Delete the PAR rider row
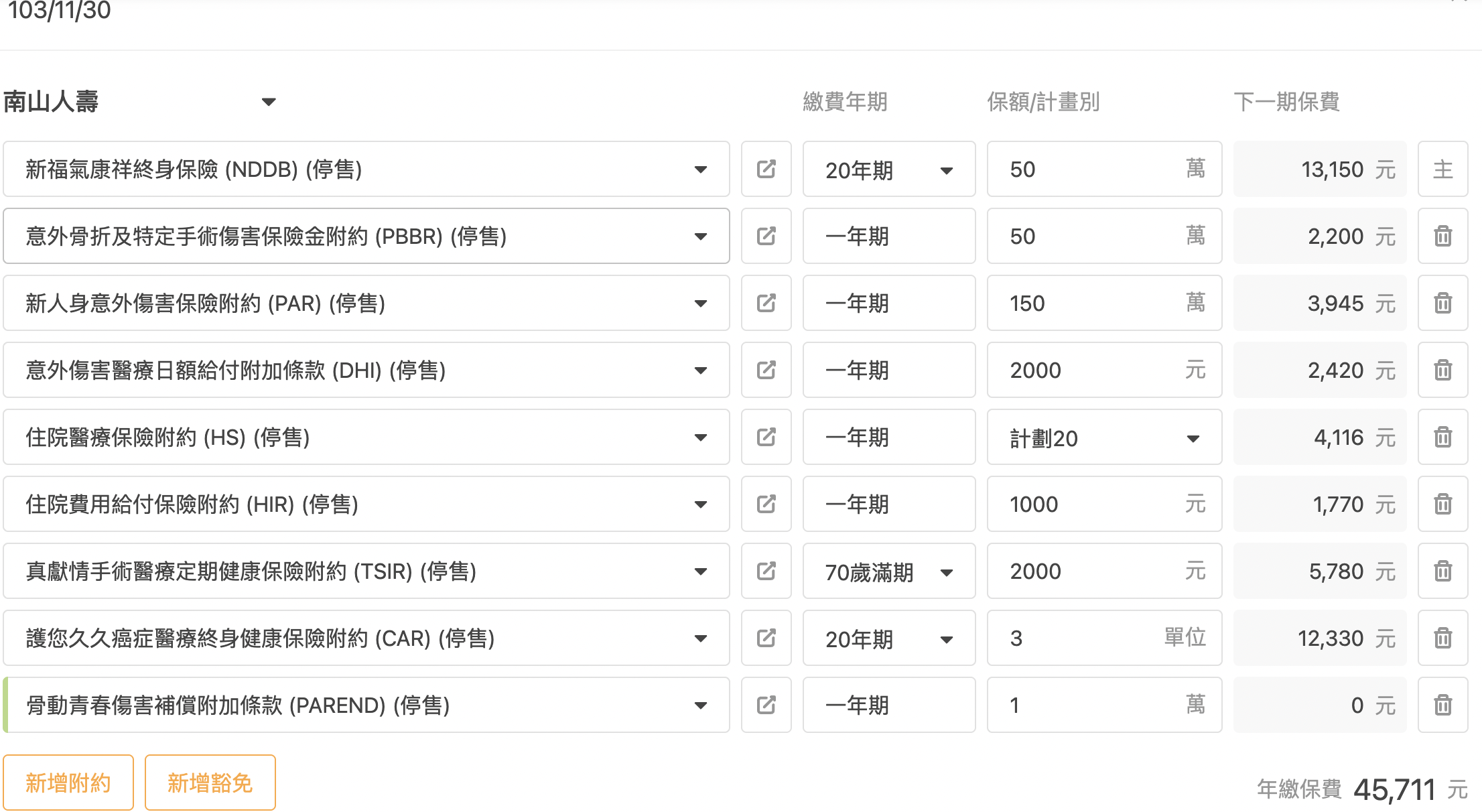Viewport: 1482px width, 812px height. (1442, 303)
